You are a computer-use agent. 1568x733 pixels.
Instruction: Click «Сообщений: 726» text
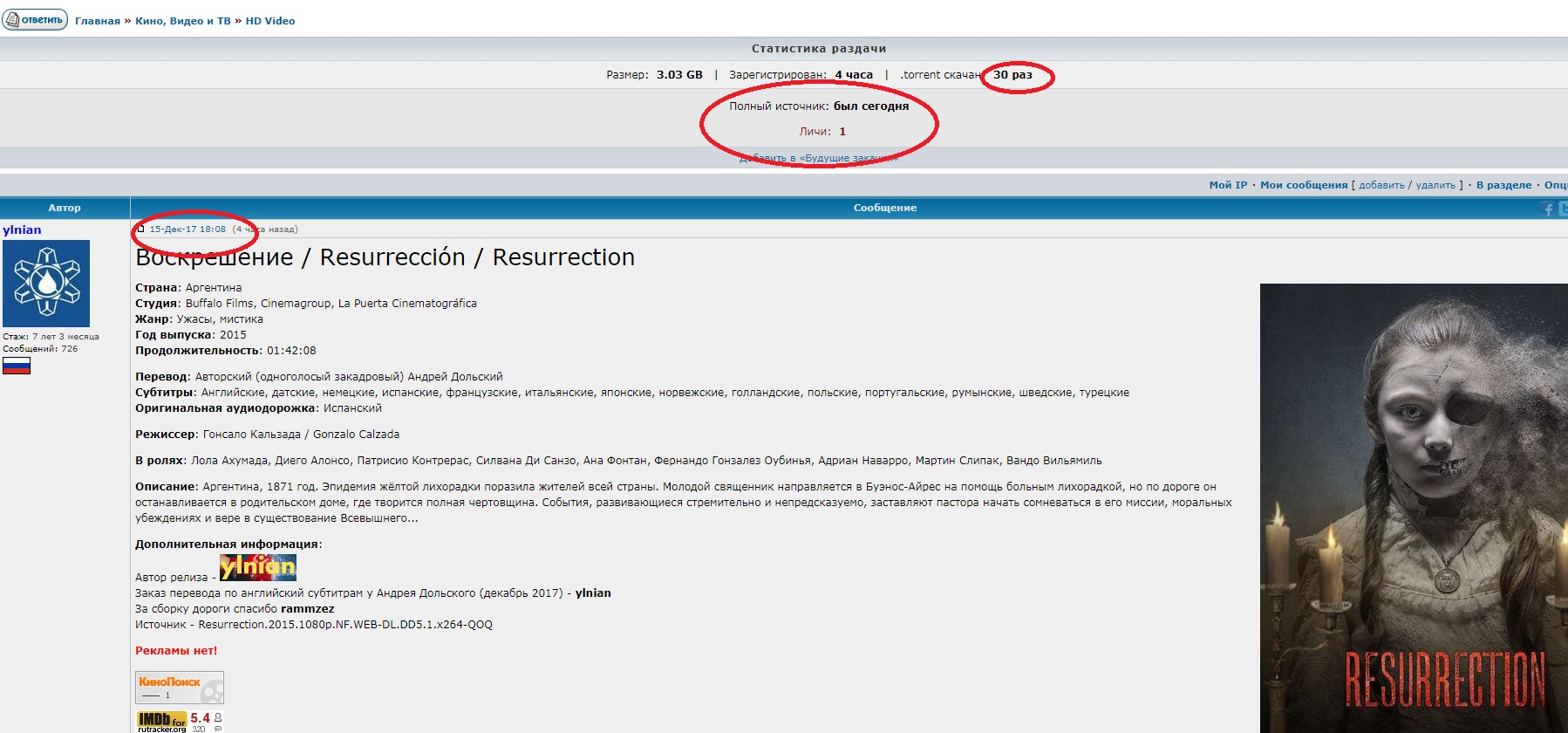[x=40, y=349]
